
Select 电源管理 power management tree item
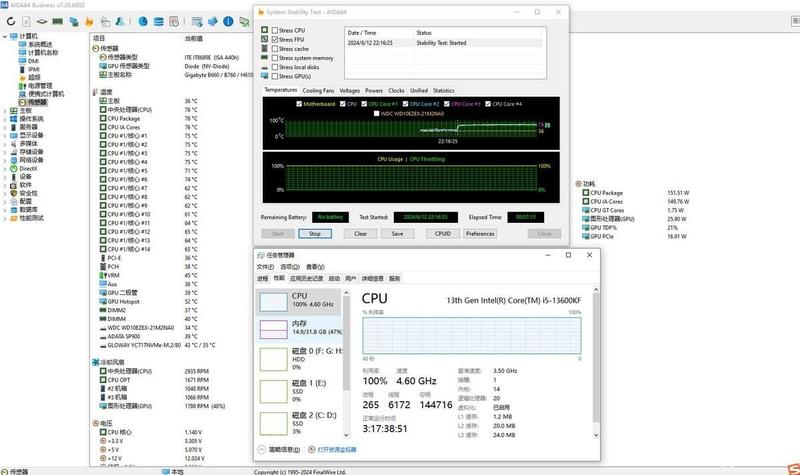(x=40, y=85)
